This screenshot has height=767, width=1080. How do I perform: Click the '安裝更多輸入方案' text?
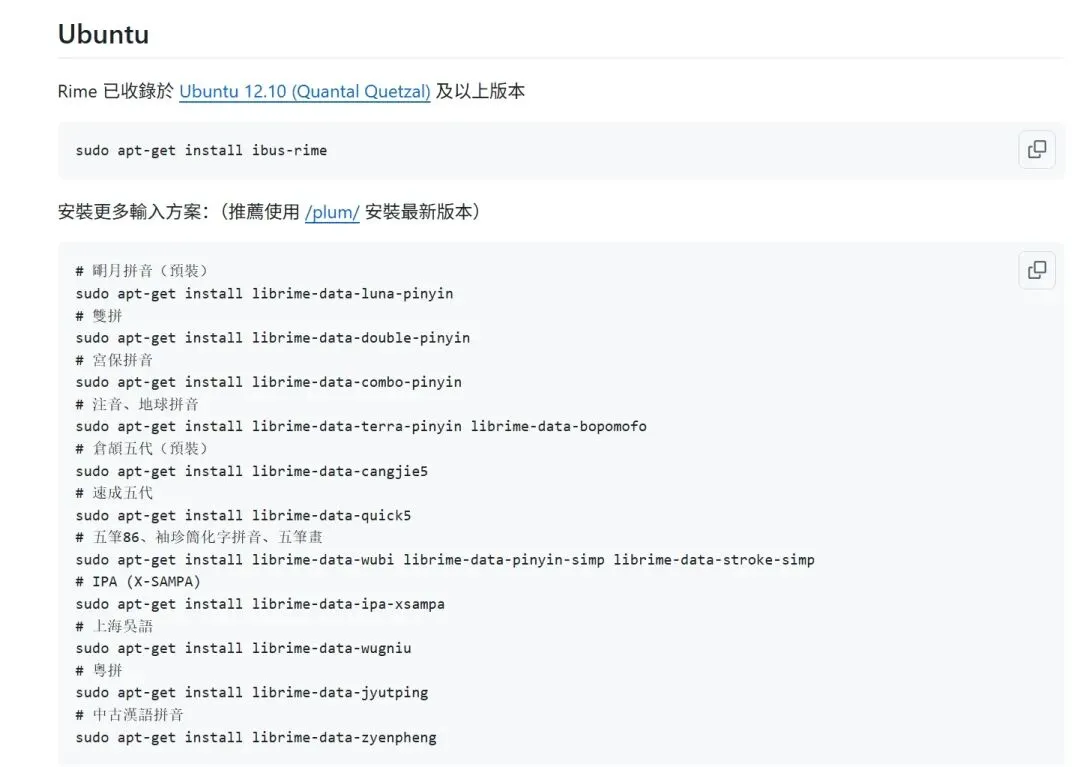tap(129, 212)
